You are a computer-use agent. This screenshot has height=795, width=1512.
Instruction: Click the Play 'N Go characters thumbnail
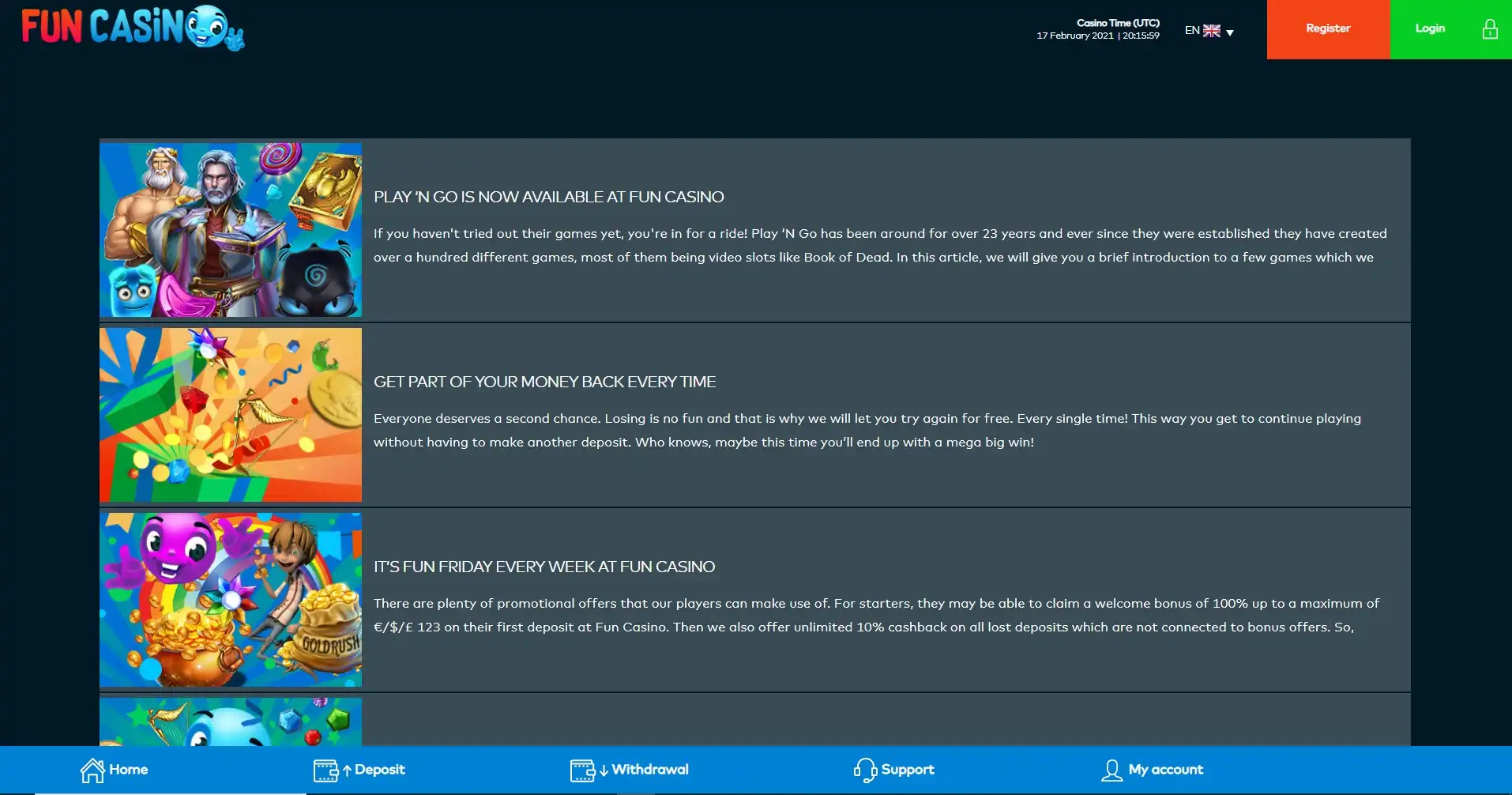pyautogui.click(x=231, y=230)
